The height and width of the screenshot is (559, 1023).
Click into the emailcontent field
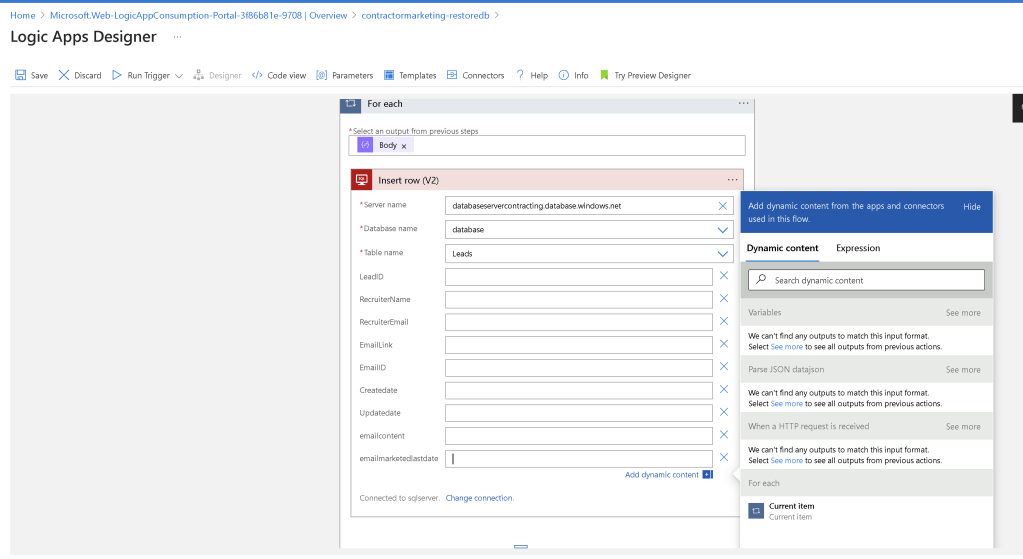[x=579, y=436]
